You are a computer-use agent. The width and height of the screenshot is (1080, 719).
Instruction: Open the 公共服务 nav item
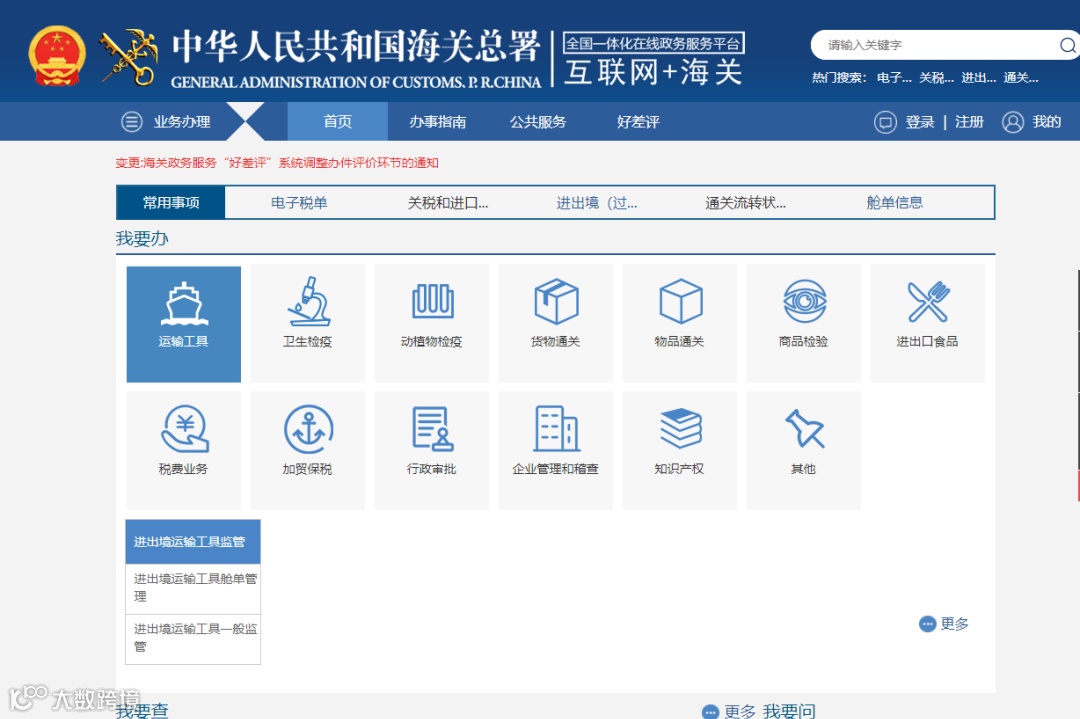(x=538, y=122)
